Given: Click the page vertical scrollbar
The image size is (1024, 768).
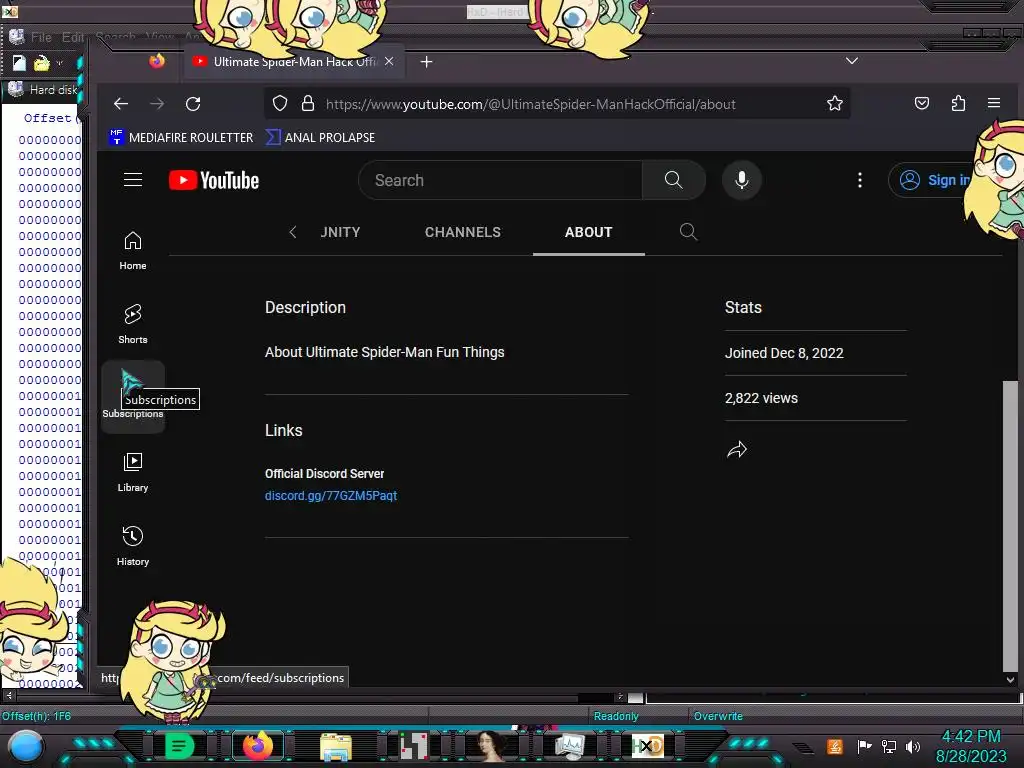Looking at the screenshot, I should pyautogui.click(x=1010, y=526).
